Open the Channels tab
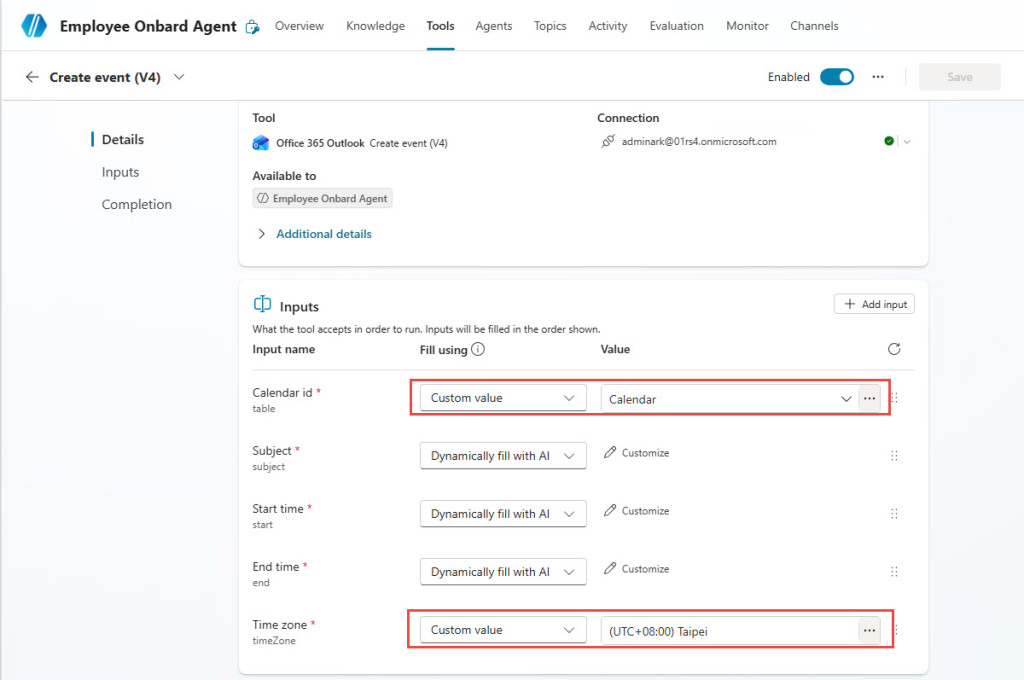 point(814,26)
